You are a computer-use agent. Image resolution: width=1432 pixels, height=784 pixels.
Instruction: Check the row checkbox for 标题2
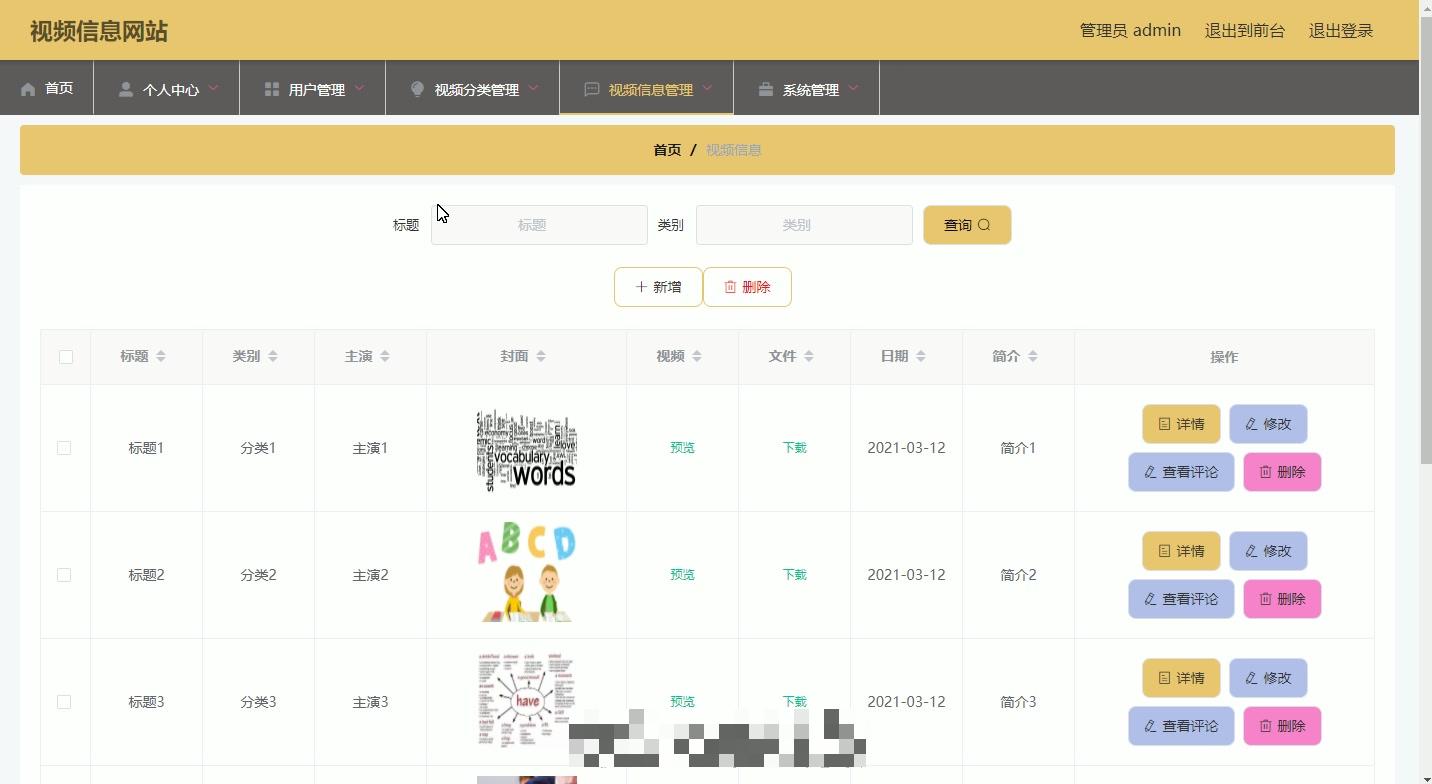(x=64, y=575)
